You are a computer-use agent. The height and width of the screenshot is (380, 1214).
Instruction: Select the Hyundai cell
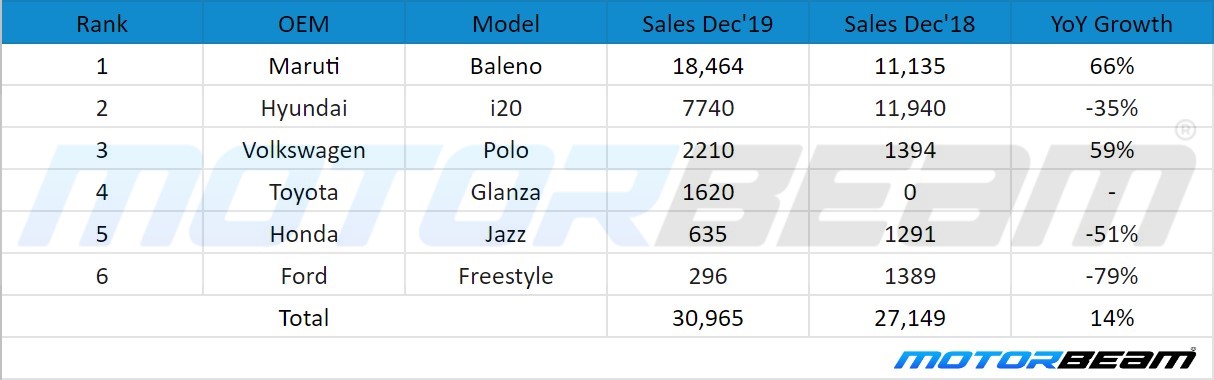point(304,108)
